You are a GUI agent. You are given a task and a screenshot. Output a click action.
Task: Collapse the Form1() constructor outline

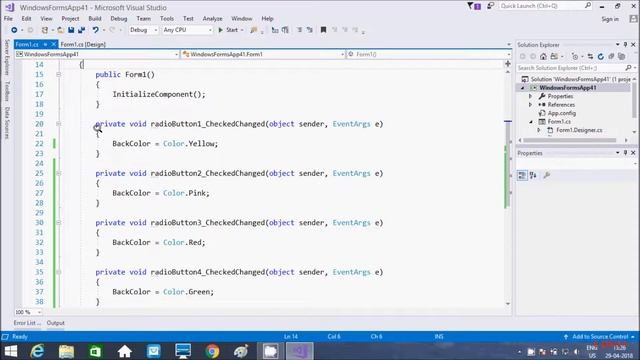coord(59,74)
